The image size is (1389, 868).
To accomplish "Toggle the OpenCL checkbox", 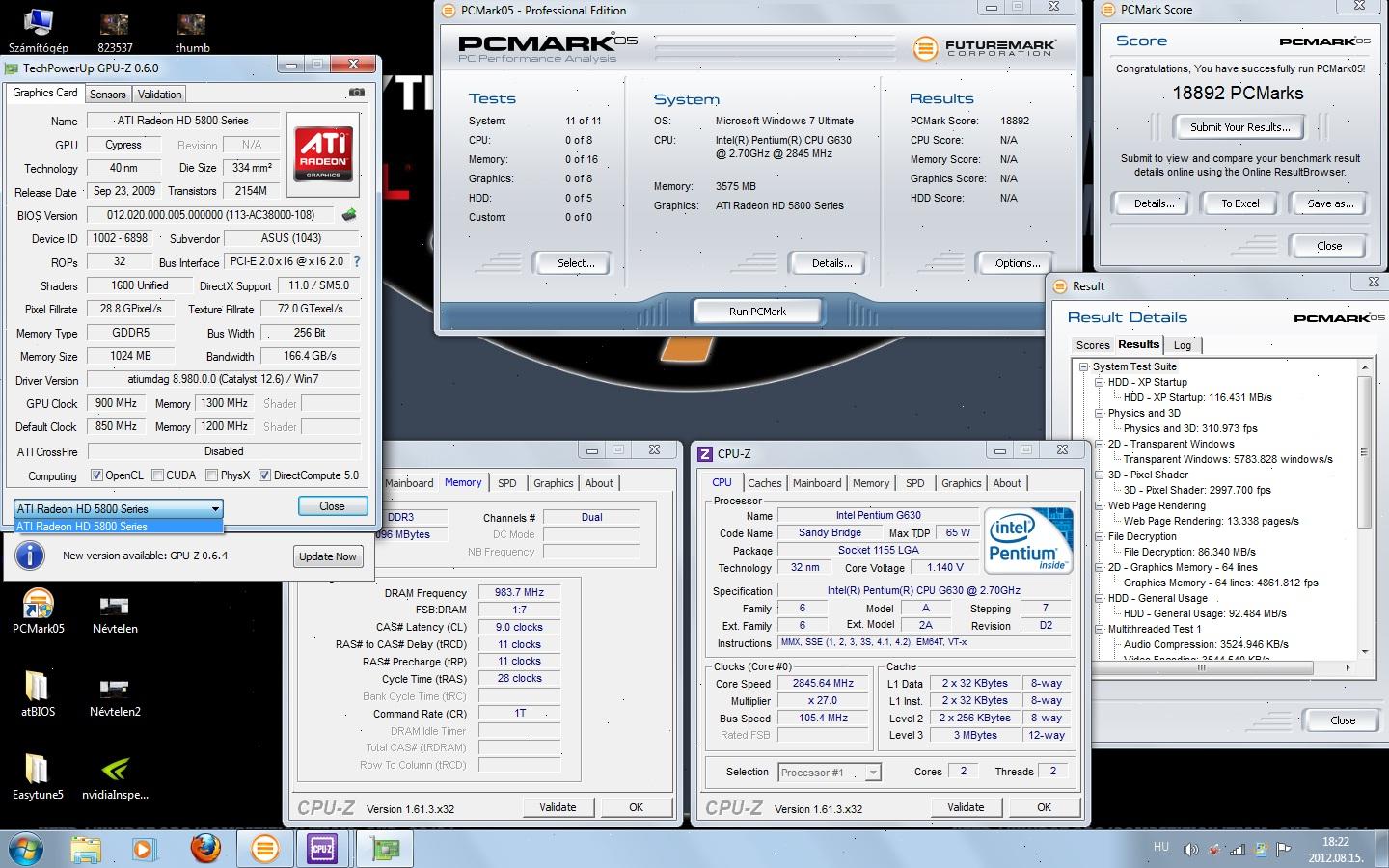I will 96,475.
